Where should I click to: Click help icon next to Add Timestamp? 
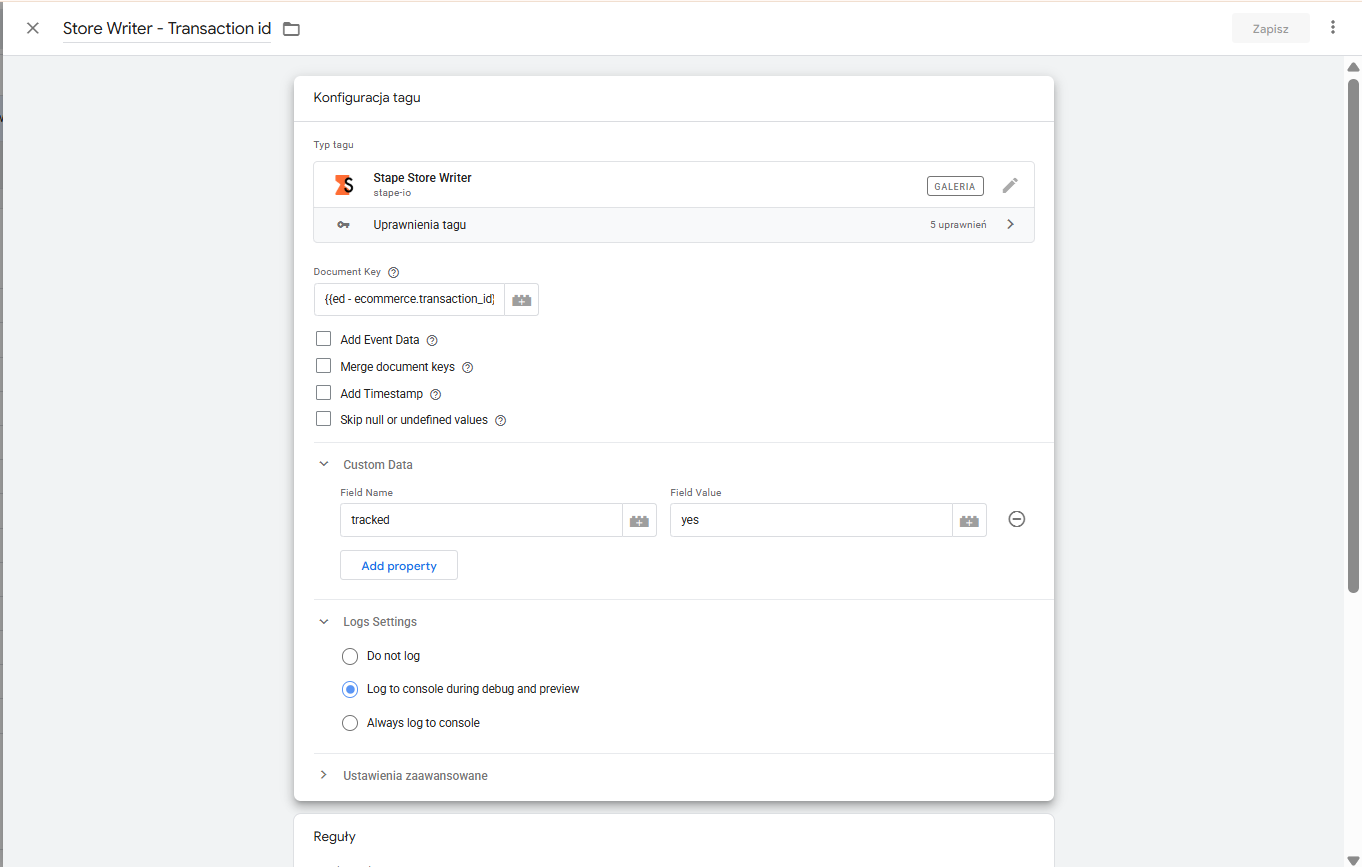pyautogui.click(x=435, y=394)
